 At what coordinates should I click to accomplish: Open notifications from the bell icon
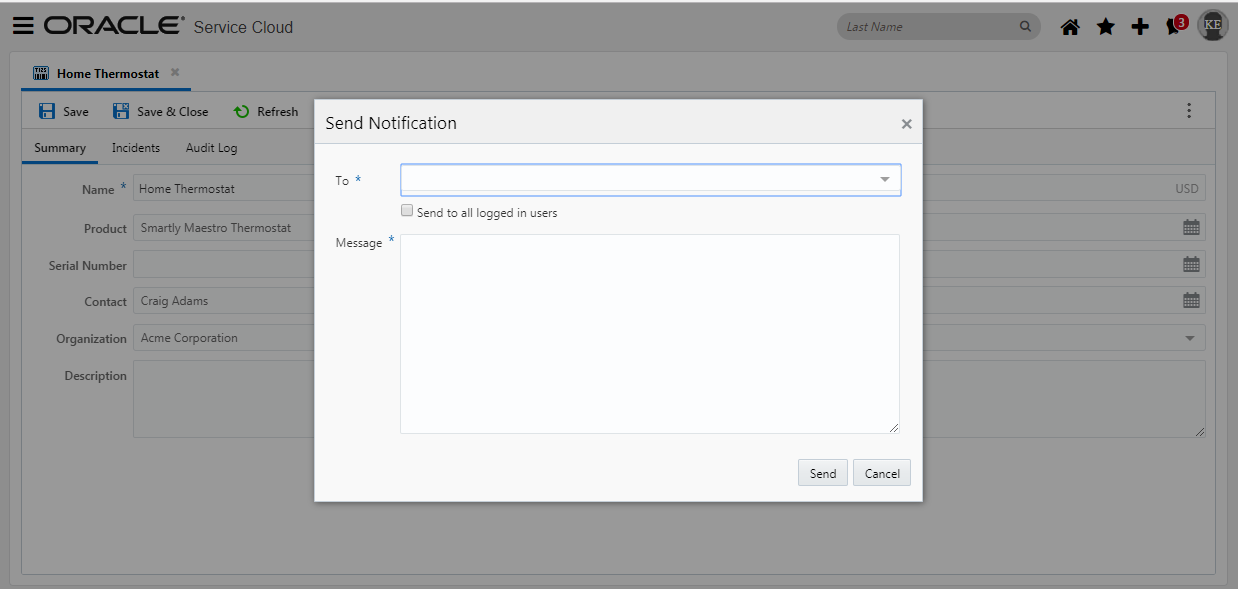pos(1172,26)
